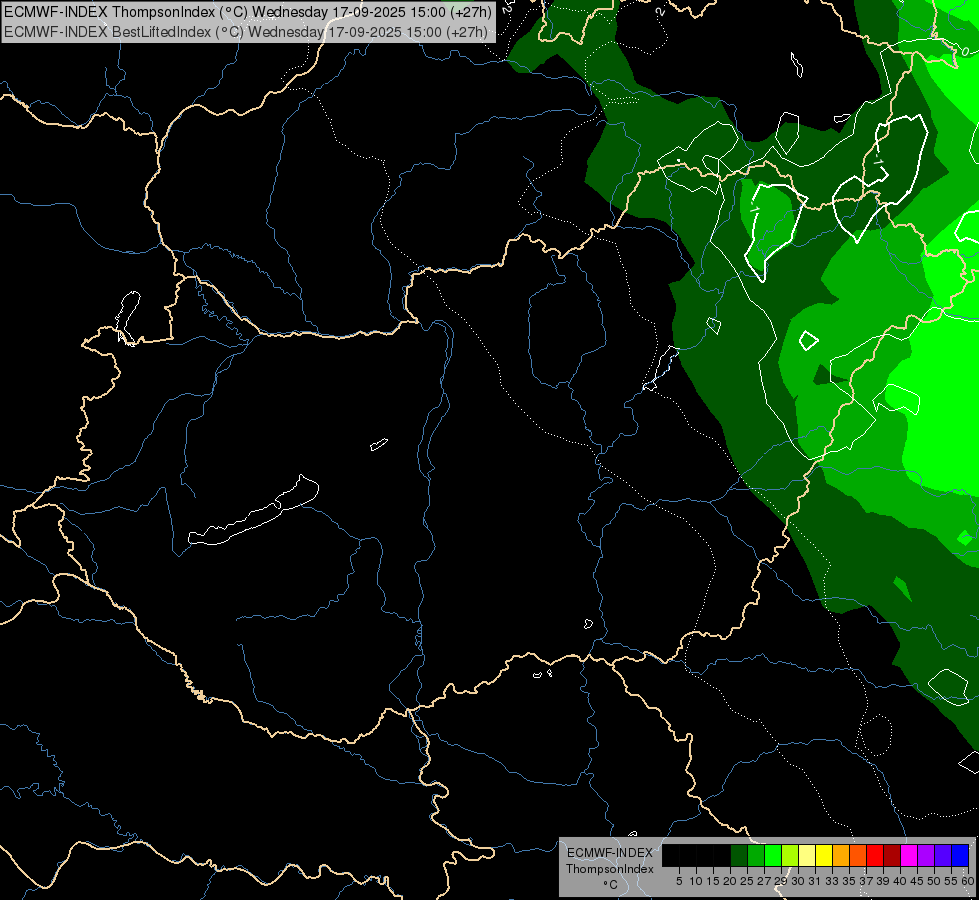Click the magenta 40-45 legend swatch
Viewport: 979px width, 900px height.
click(909, 855)
